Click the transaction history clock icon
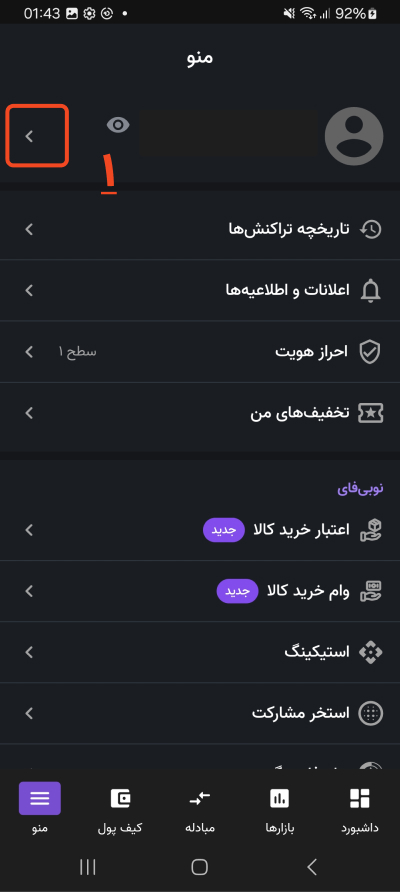This screenshot has height=892, width=400. [x=370, y=230]
